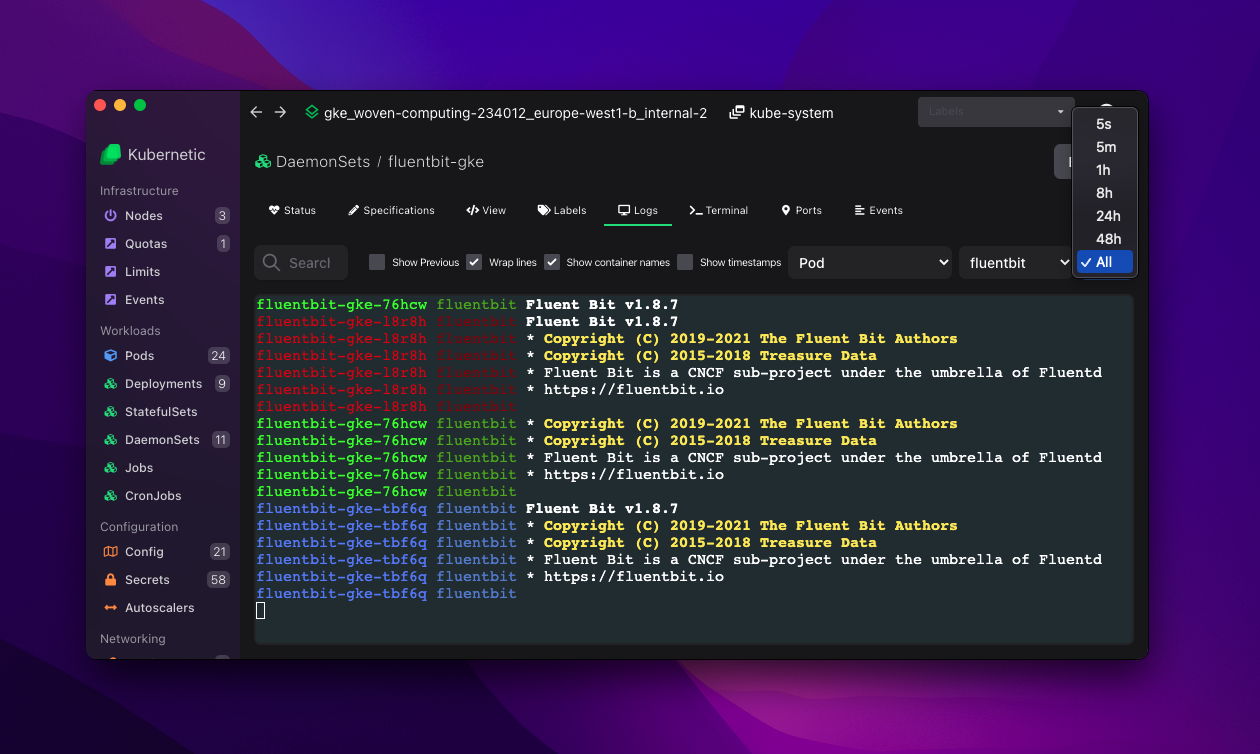Screen dimensions: 1260x754
Task: Click the Pods count badge 24
Action: [218, 356]
